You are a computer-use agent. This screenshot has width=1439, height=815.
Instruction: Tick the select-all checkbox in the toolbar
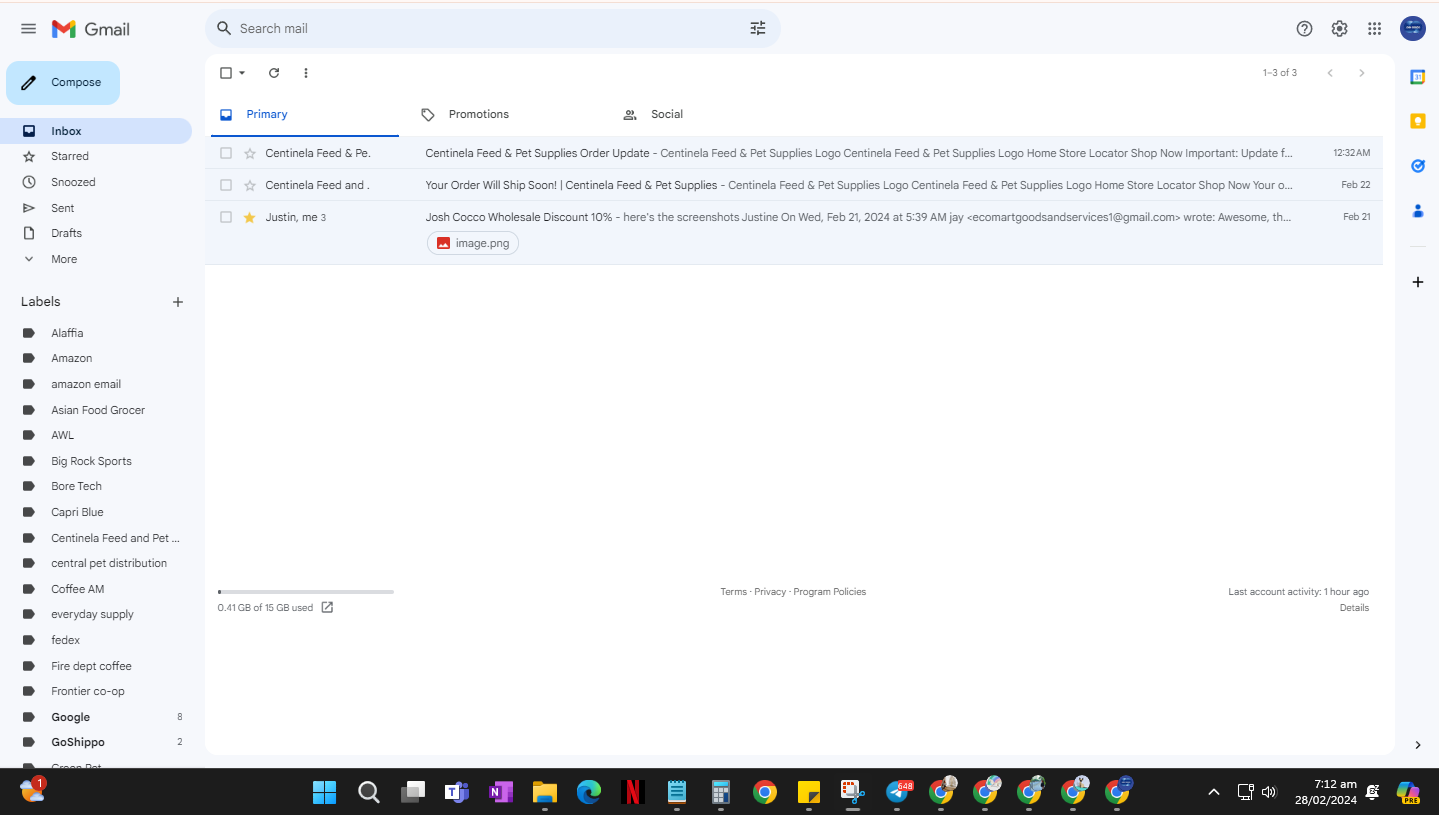tap(226, 73)
